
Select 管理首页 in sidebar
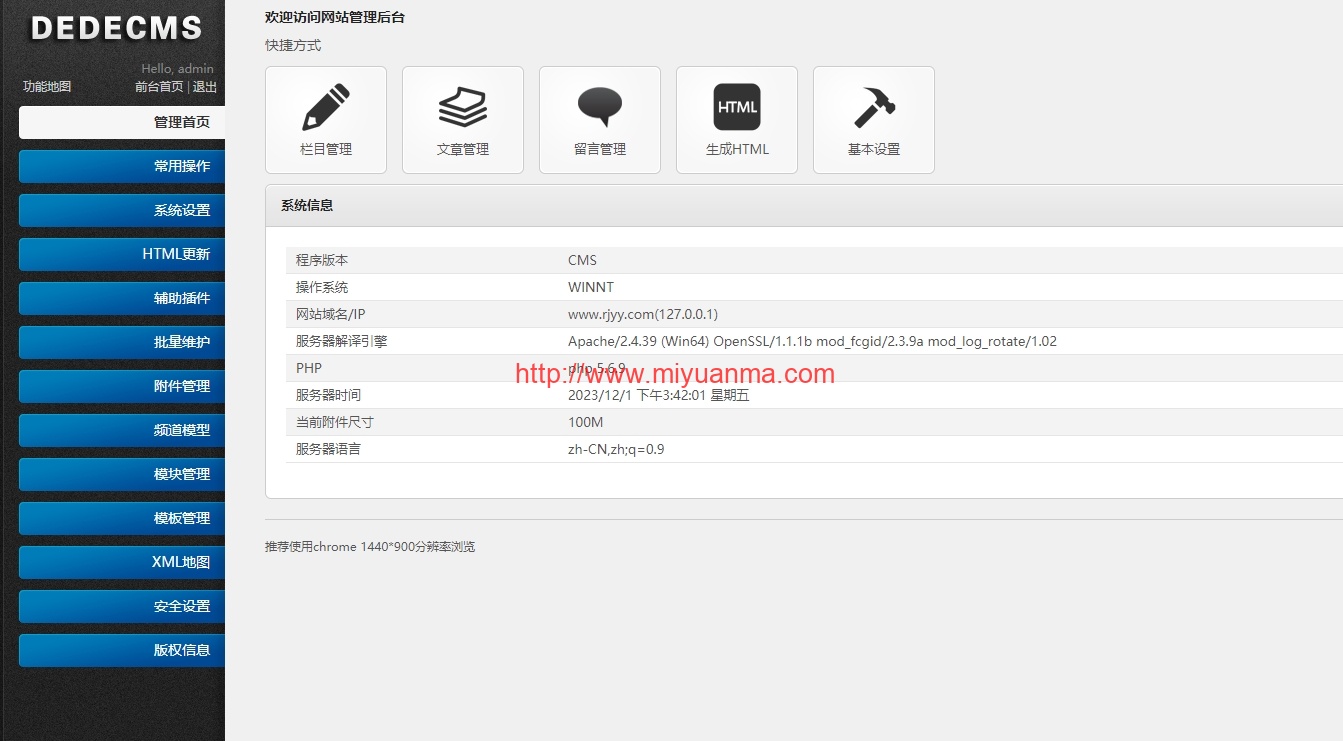coord(122,122)
